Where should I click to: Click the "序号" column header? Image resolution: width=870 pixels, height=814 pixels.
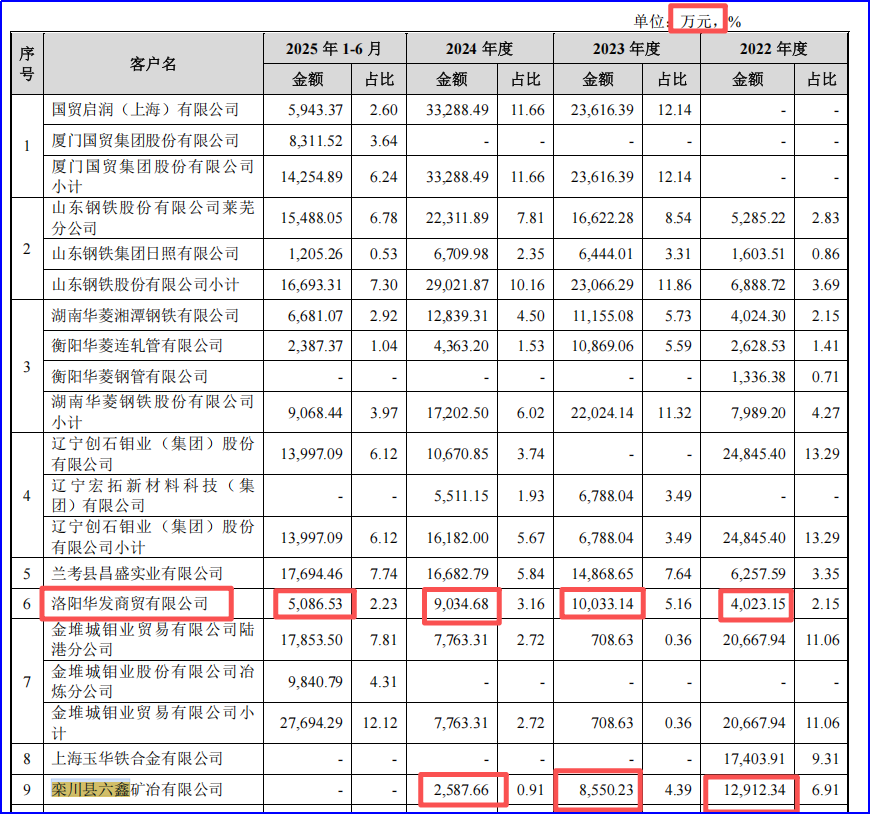pos(27,64)
